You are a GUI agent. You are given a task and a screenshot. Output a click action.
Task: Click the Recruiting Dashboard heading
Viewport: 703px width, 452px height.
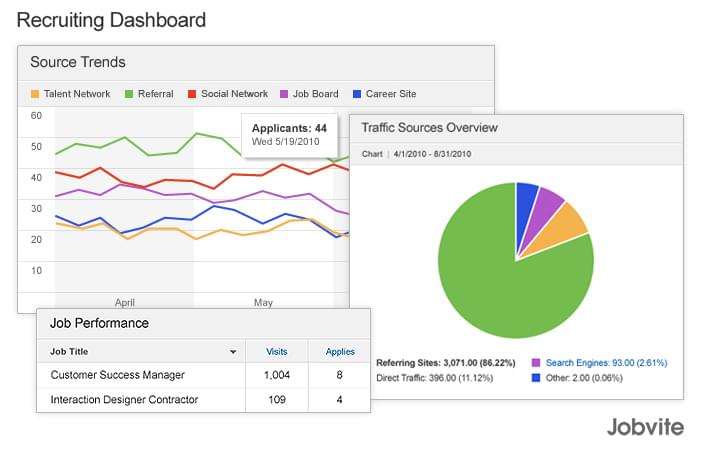pos(111,21)
